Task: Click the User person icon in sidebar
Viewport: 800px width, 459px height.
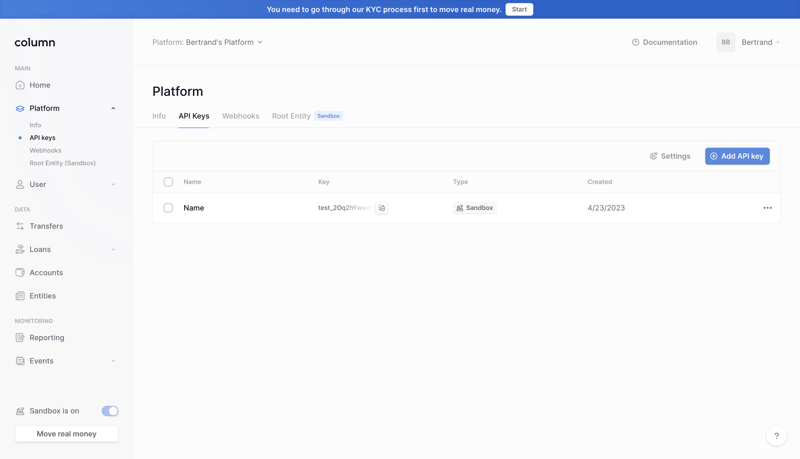Action: click(20, 184)
